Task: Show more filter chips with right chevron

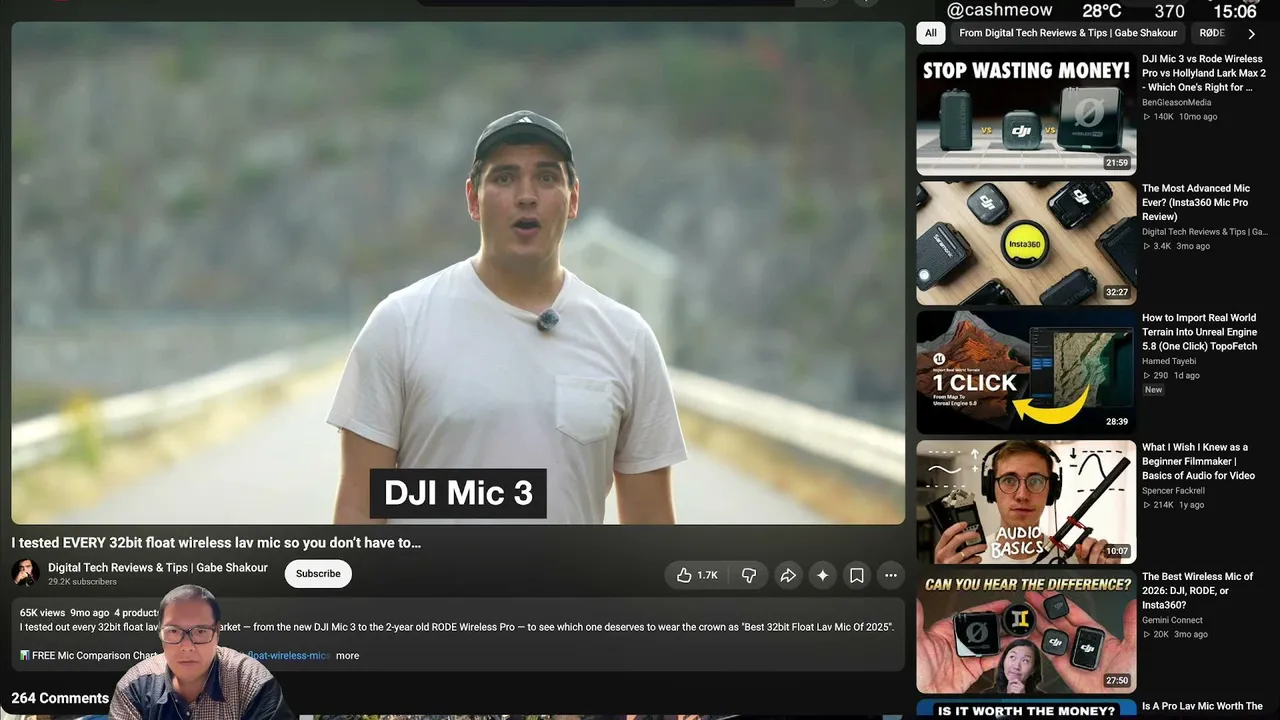Action: click(x=1251, y=33)
